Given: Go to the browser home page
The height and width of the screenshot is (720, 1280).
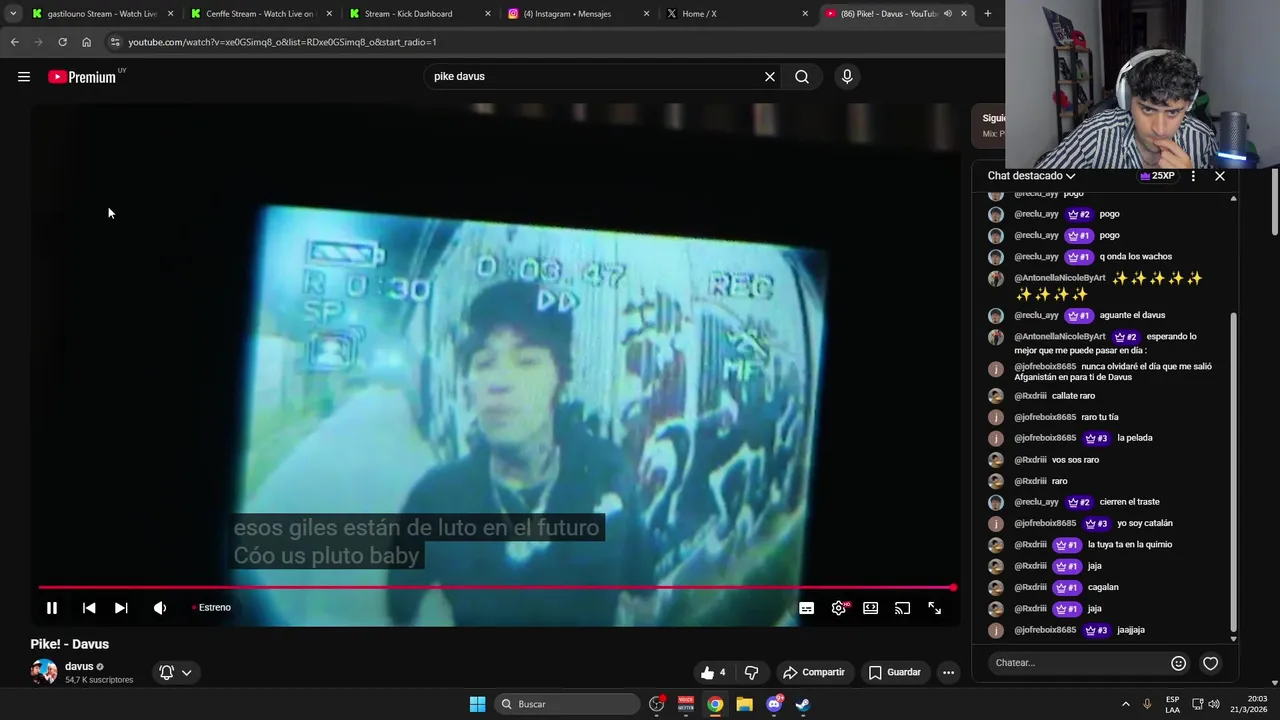Looking at the screenshot, I should (86, 42).
